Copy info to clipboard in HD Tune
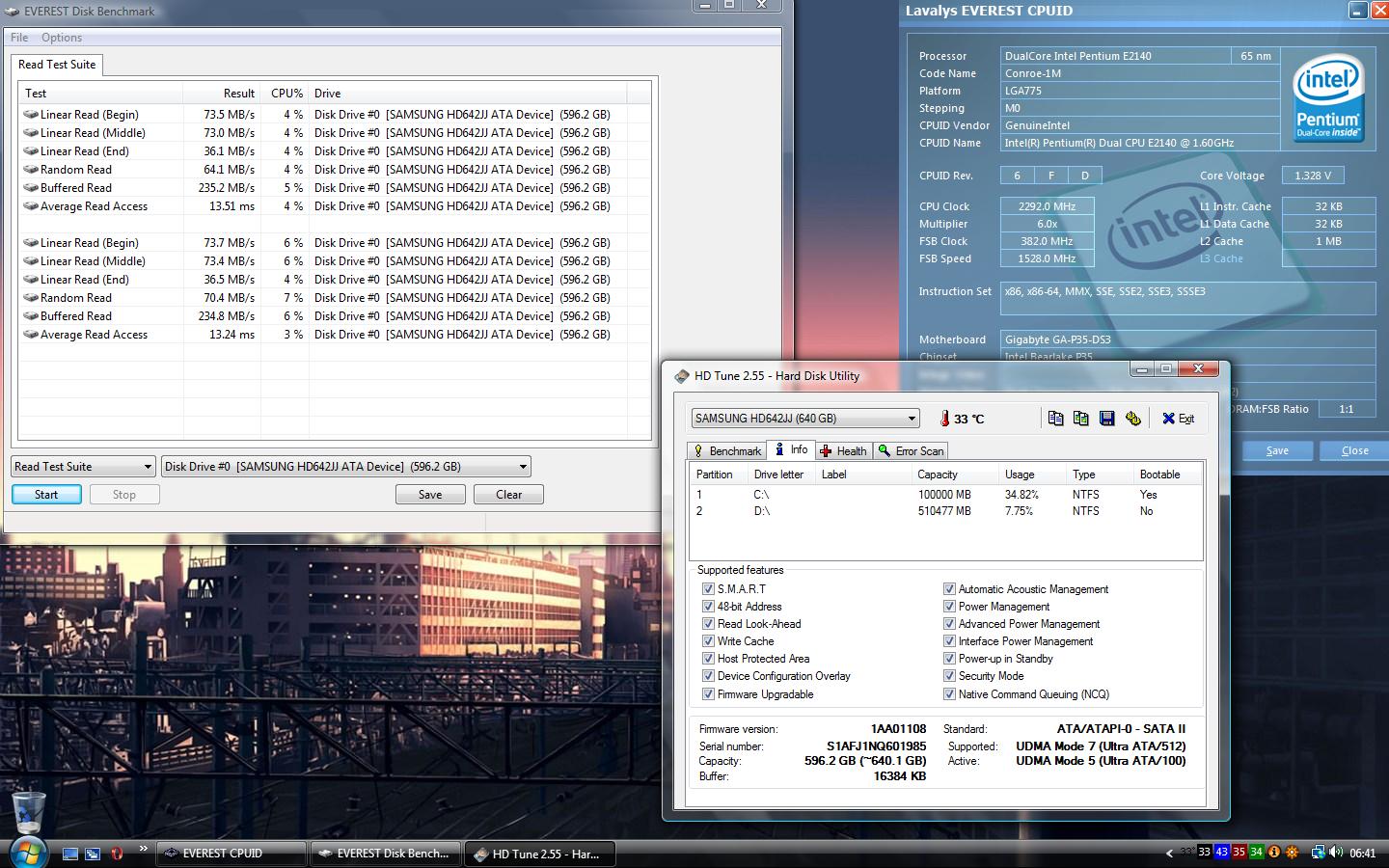 pos(1055,419)
